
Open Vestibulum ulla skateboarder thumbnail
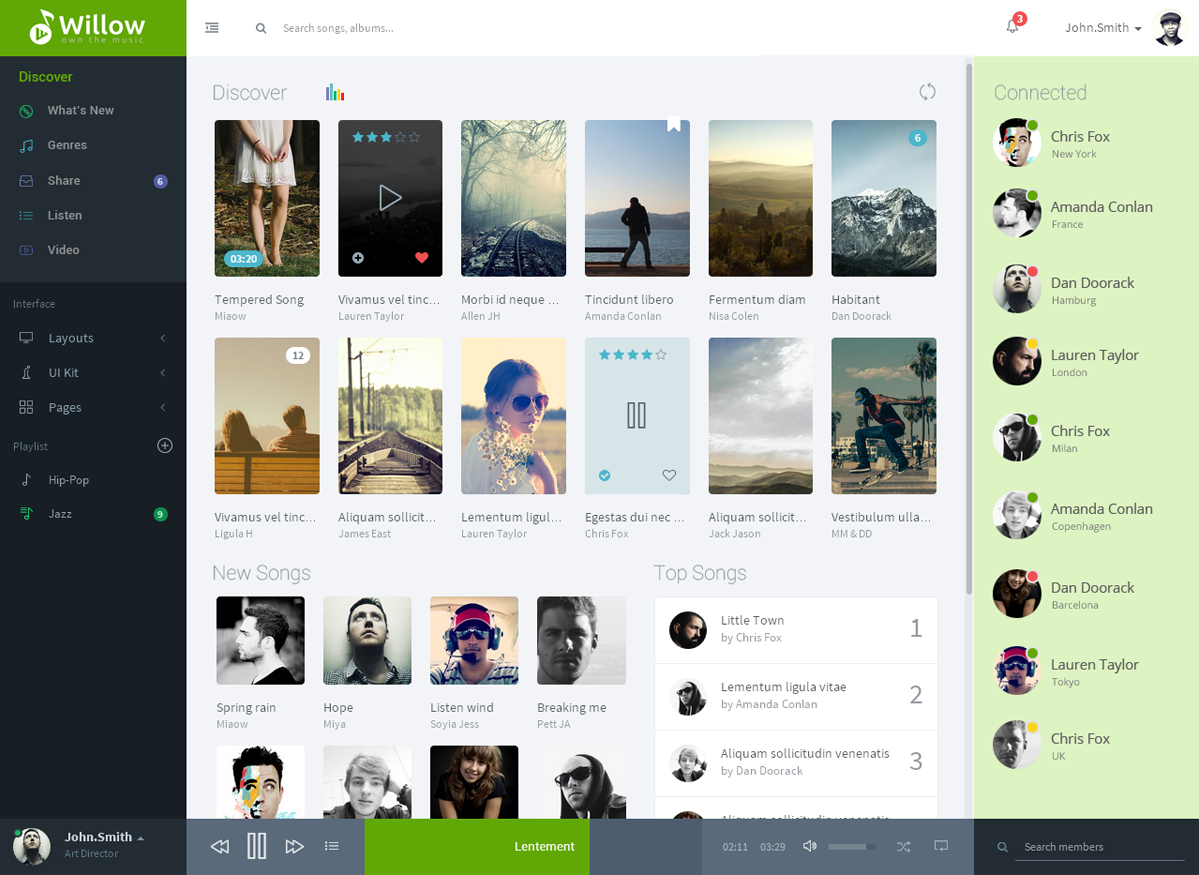[x=884, y=415]
